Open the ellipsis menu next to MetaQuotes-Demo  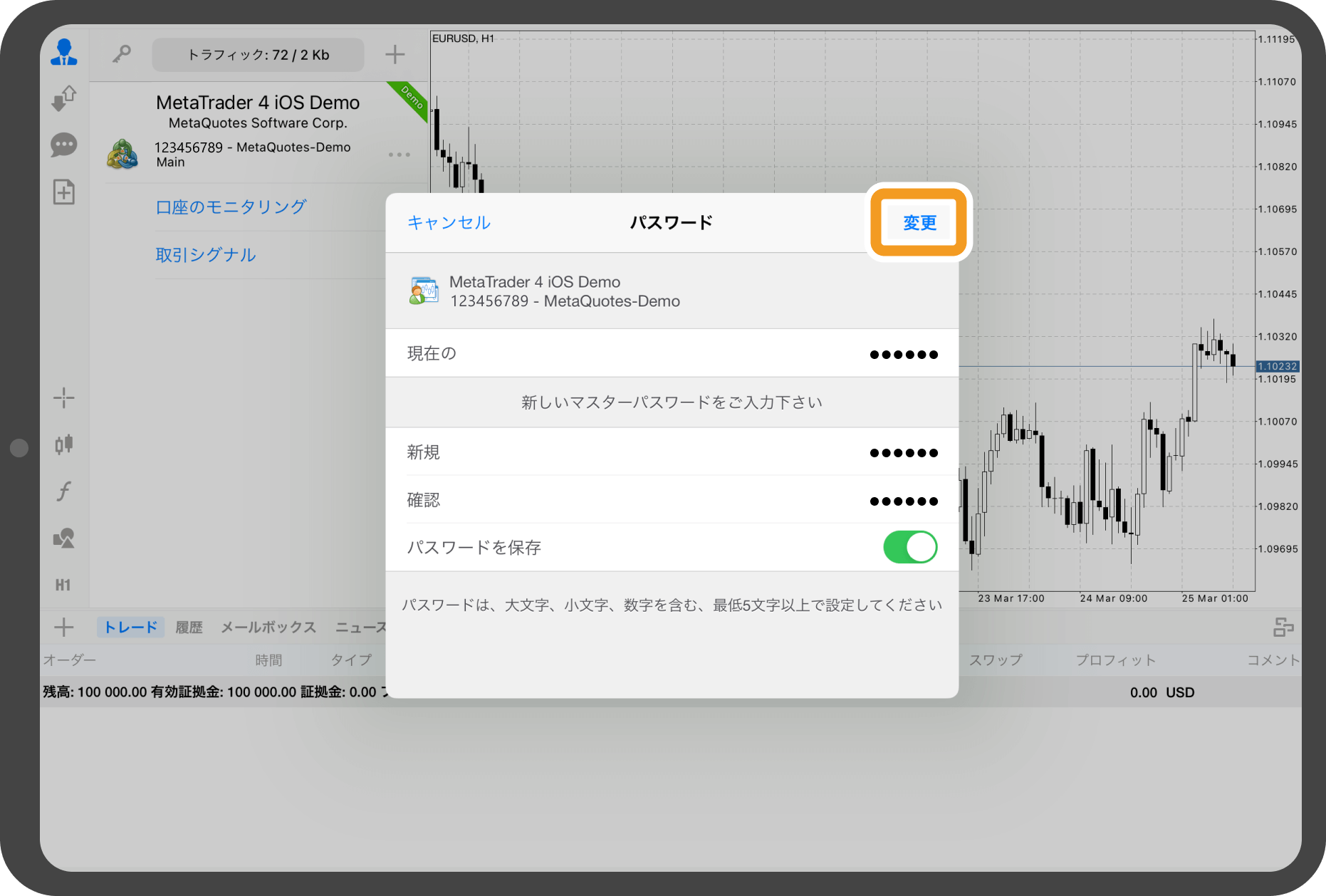point(400,154)
